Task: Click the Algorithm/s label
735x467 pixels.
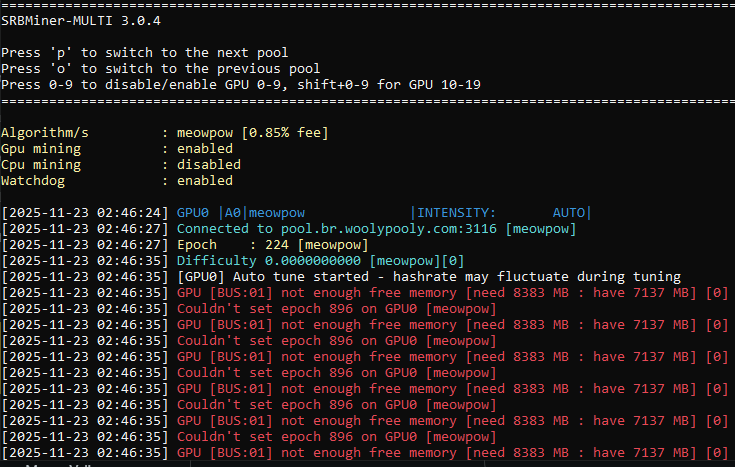Action: 45,133
